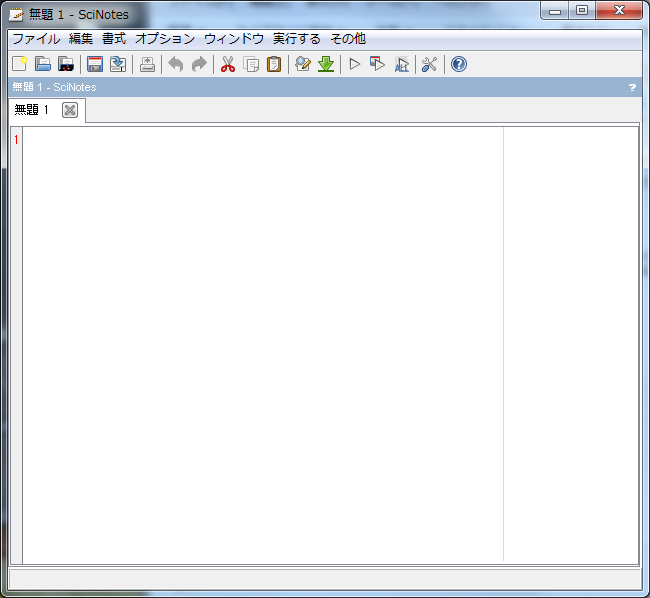Image resolution: width=650 pixels, height=598 pixels.
Task: Click the dock bar question mark
Action: tap(632, 87)
